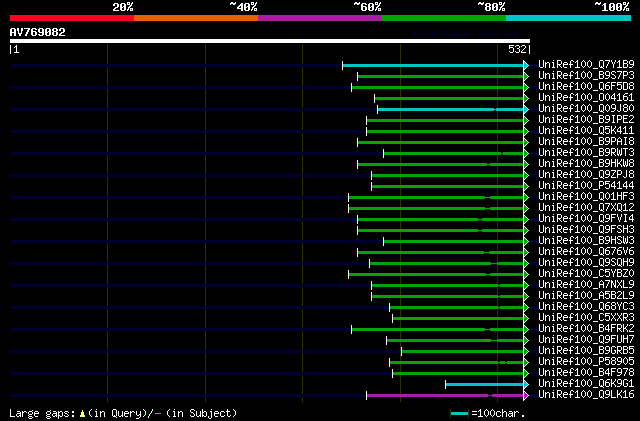
Task: Select label UniRef100_Q01HF3
Action: [x=586, y=196]
